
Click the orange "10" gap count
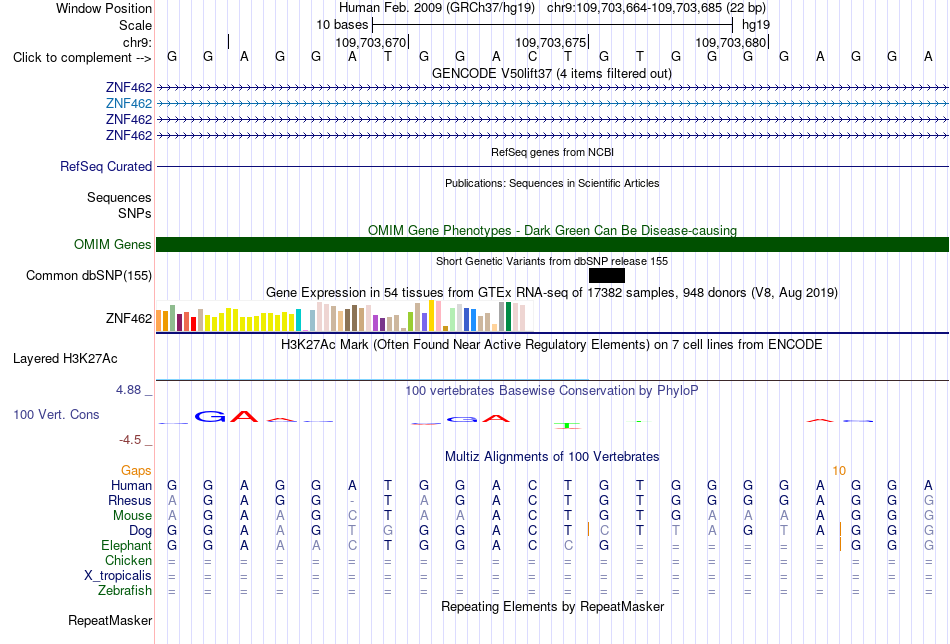click(x=839, y=471)
